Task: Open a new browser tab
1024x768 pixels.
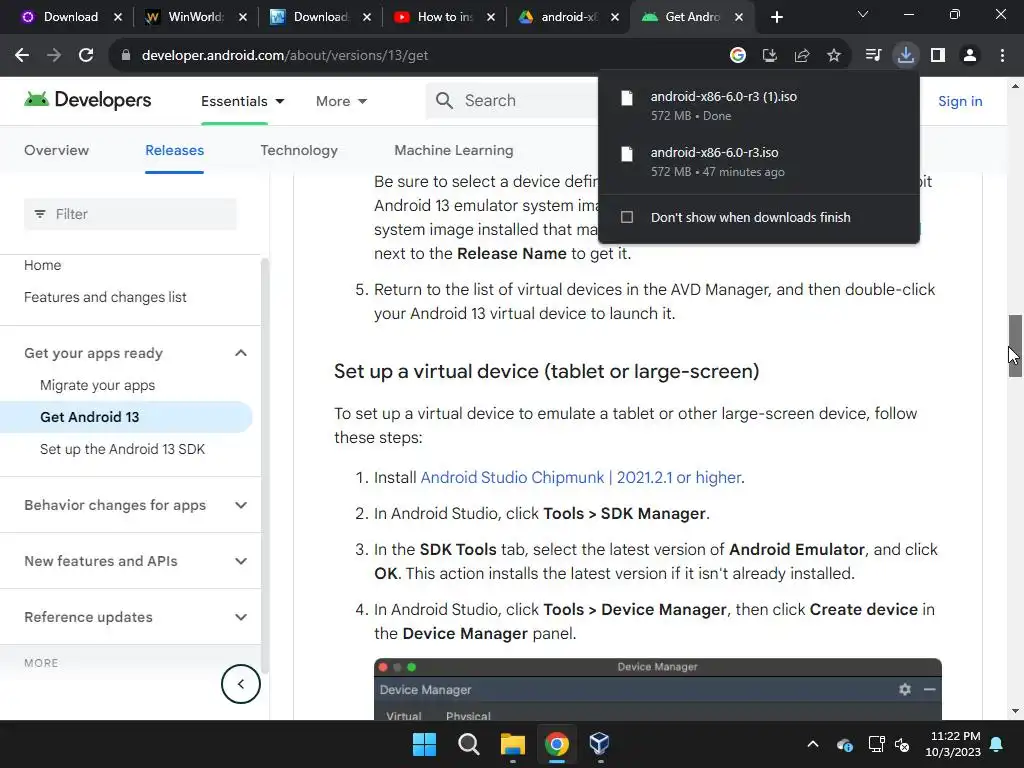Action: click(x=776, y=17)
